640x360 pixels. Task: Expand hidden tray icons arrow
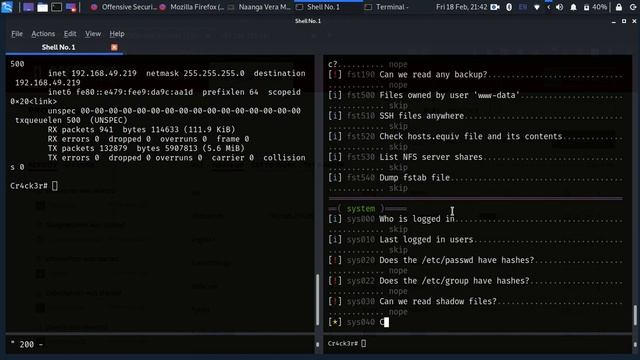[548, 7]
